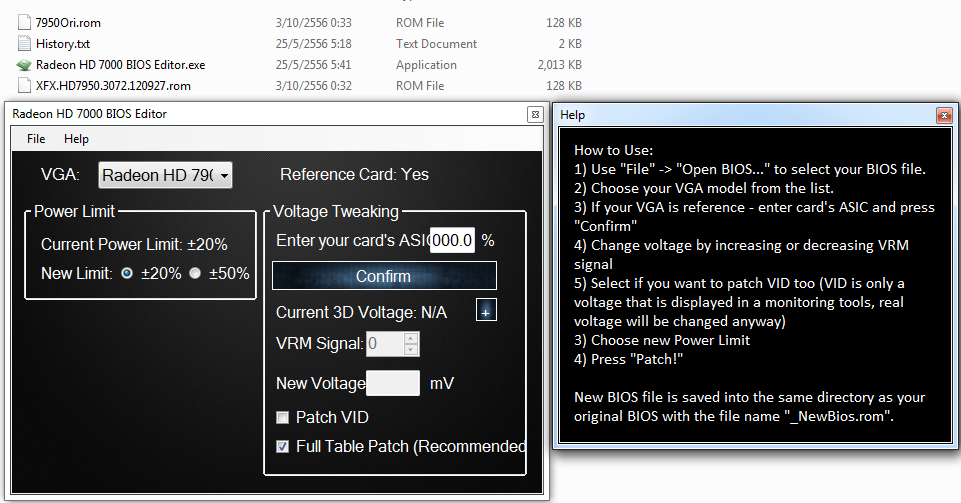Close the Help window
This screenshot has width=961, height=503.
(x=944, y=115)
